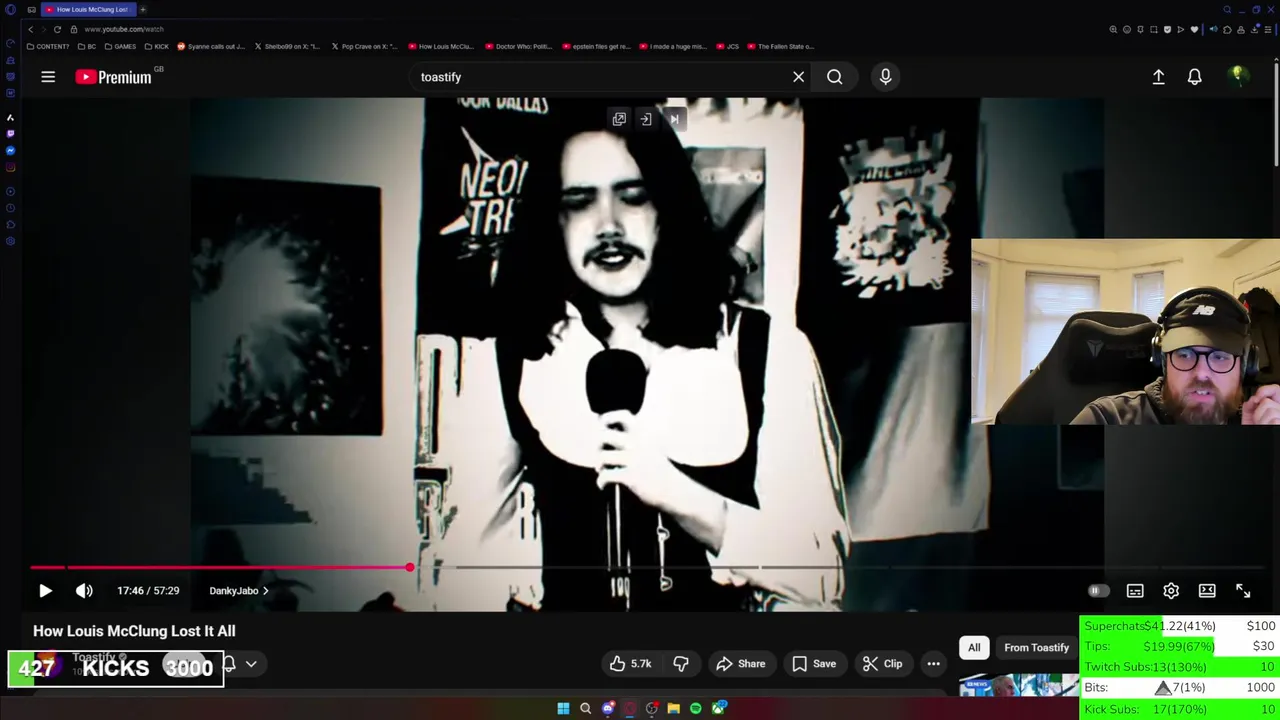The width and height of the screenshot is (1280, 720).
Task: Seek using the red progress bar handle
Action: [x=410, y=567]
